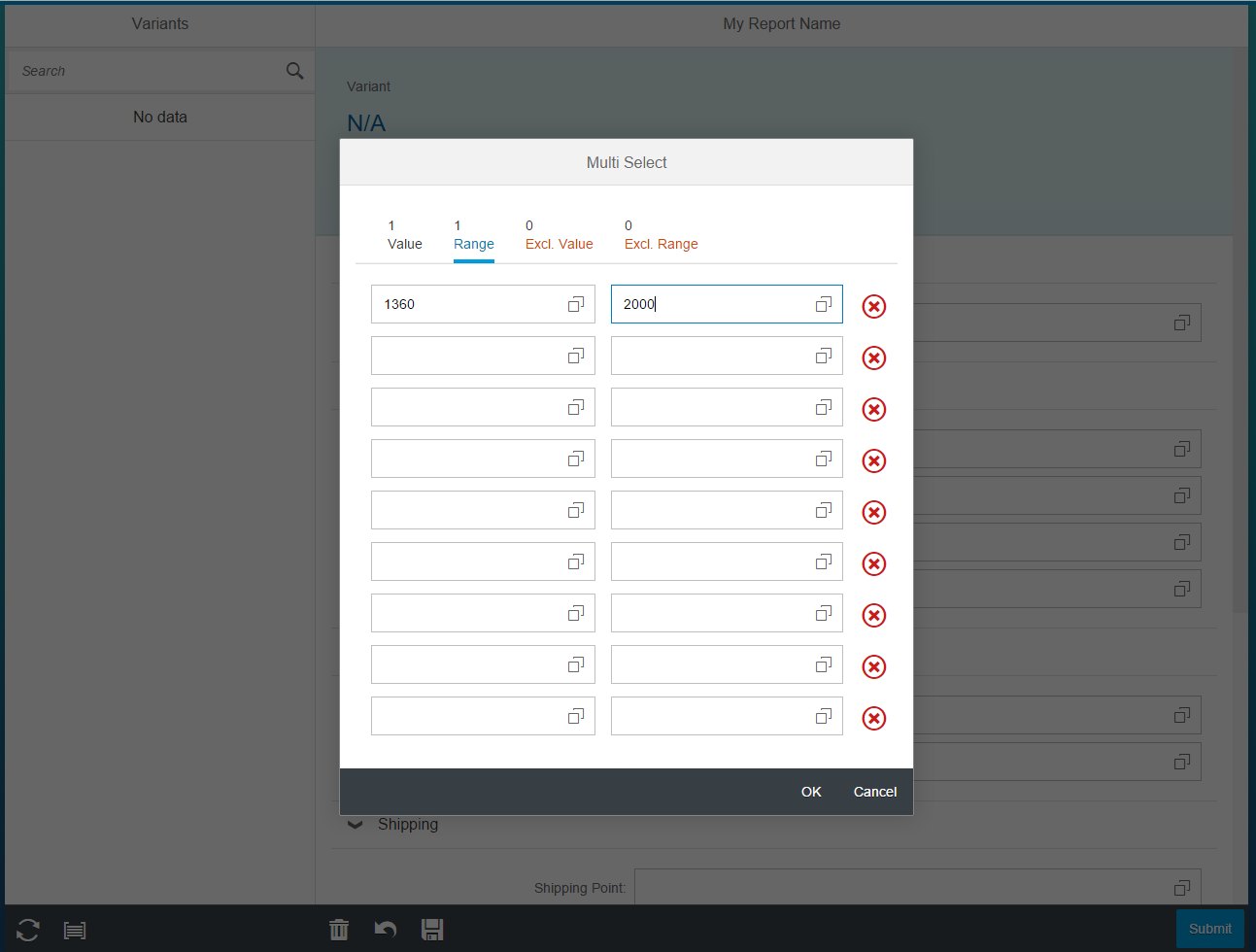Click the save floppy disk icon
This screenshot has height=952, width=1256.
pyautogui.click(x=432, y=930)
